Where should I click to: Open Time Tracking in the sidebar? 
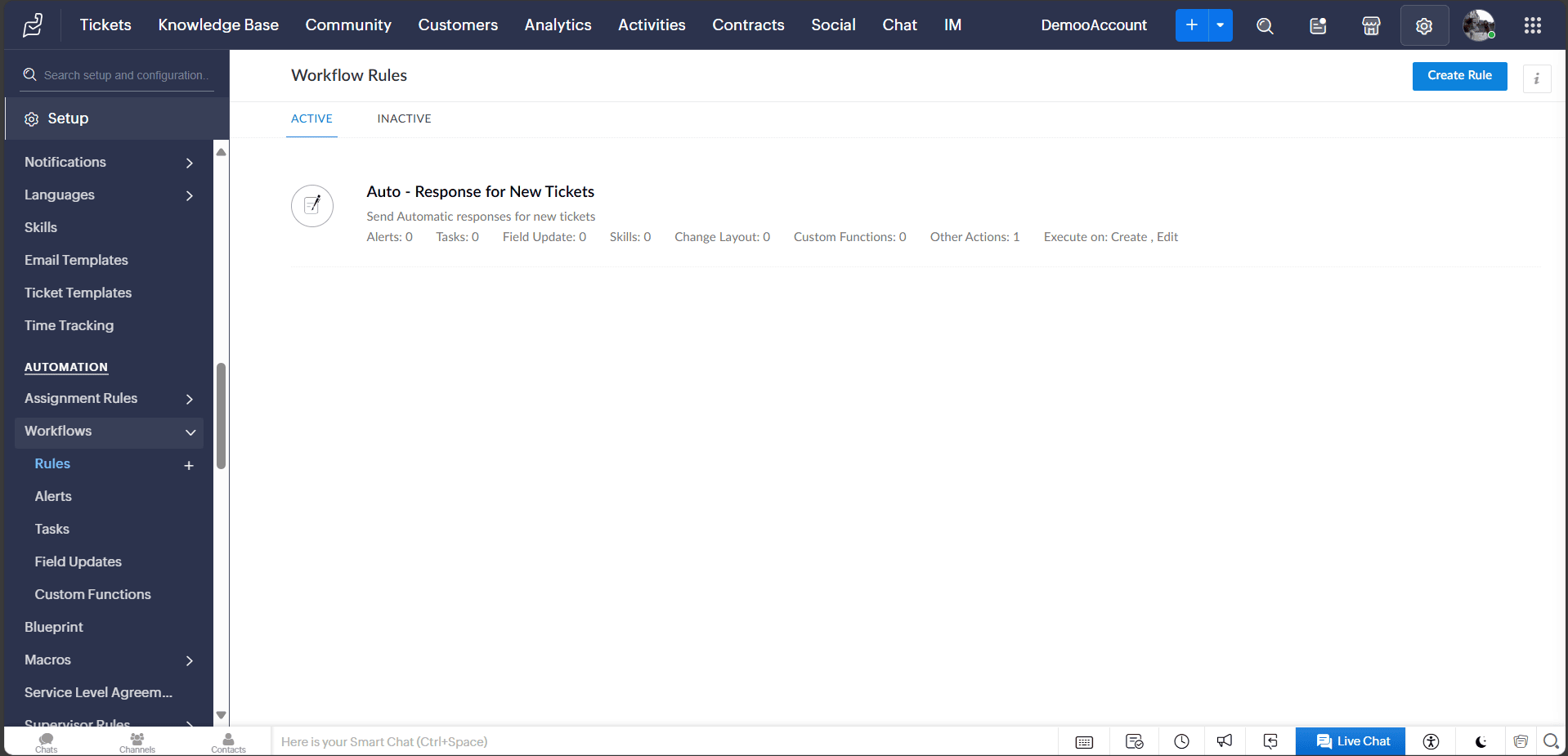(x=69, y=325)
